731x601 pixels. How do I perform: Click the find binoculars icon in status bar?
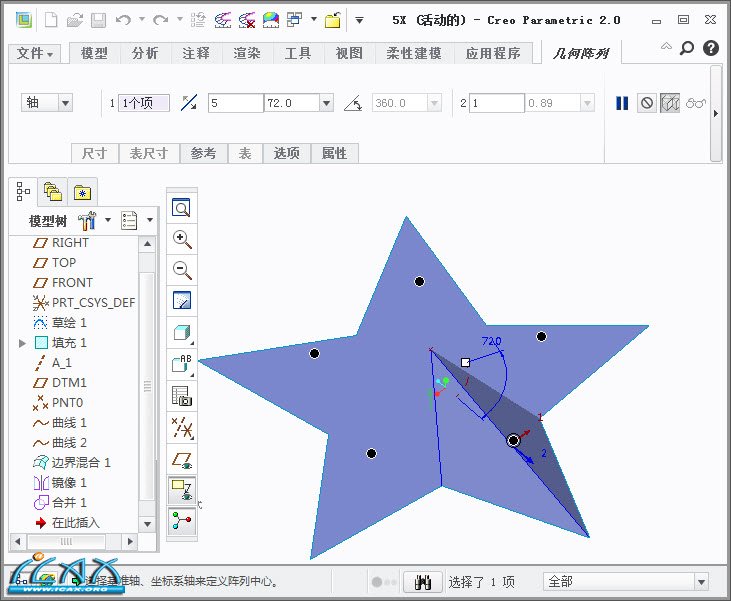tap(422, 582)
